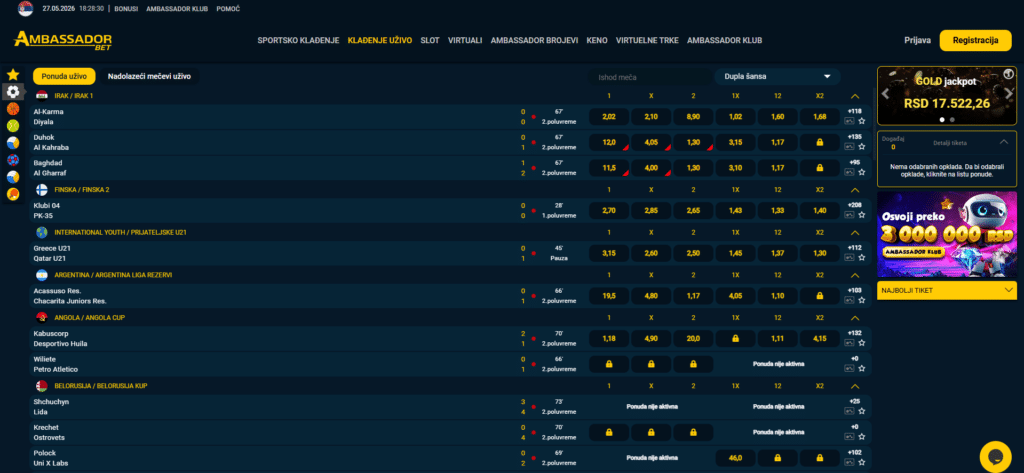Click locked 1X odds for Kabuscorp match
The width and height of the screenshot is (1024, 473).
[735, 338]
